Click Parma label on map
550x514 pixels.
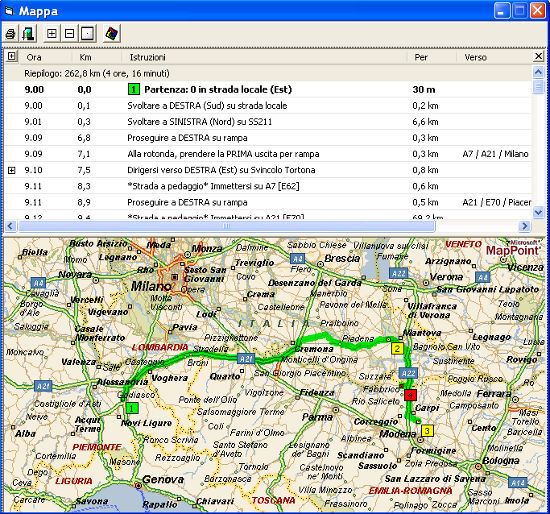(317, 417)
